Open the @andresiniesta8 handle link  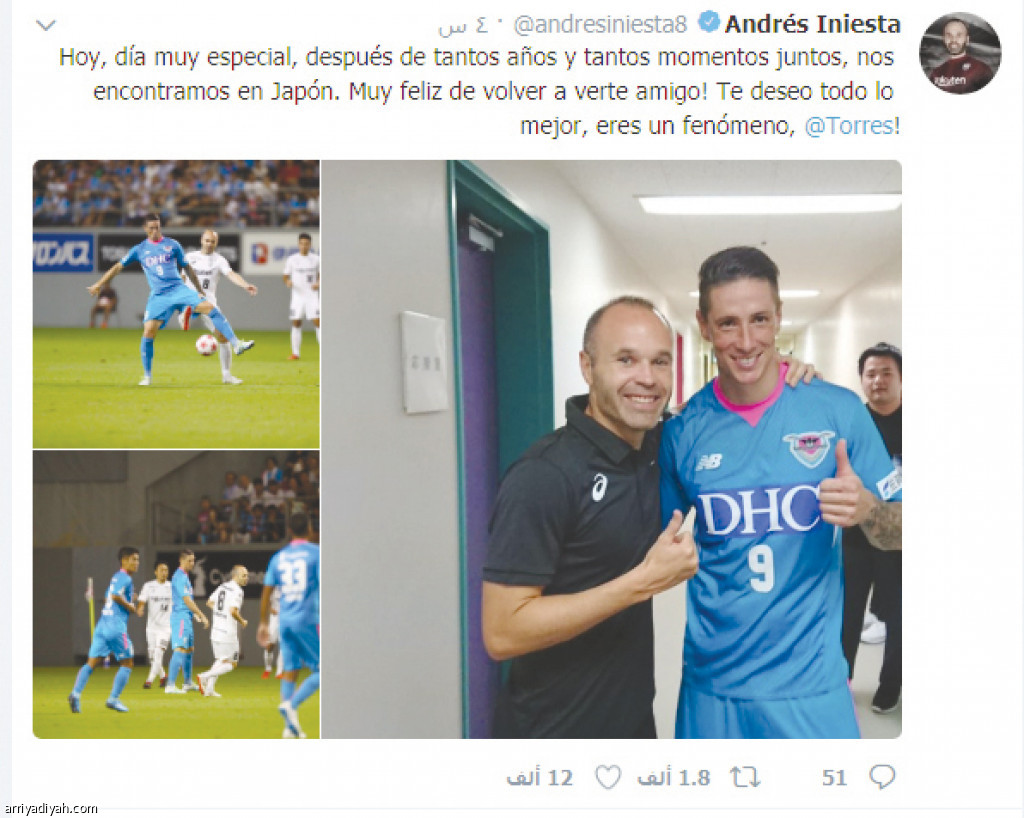pos(600,25)
